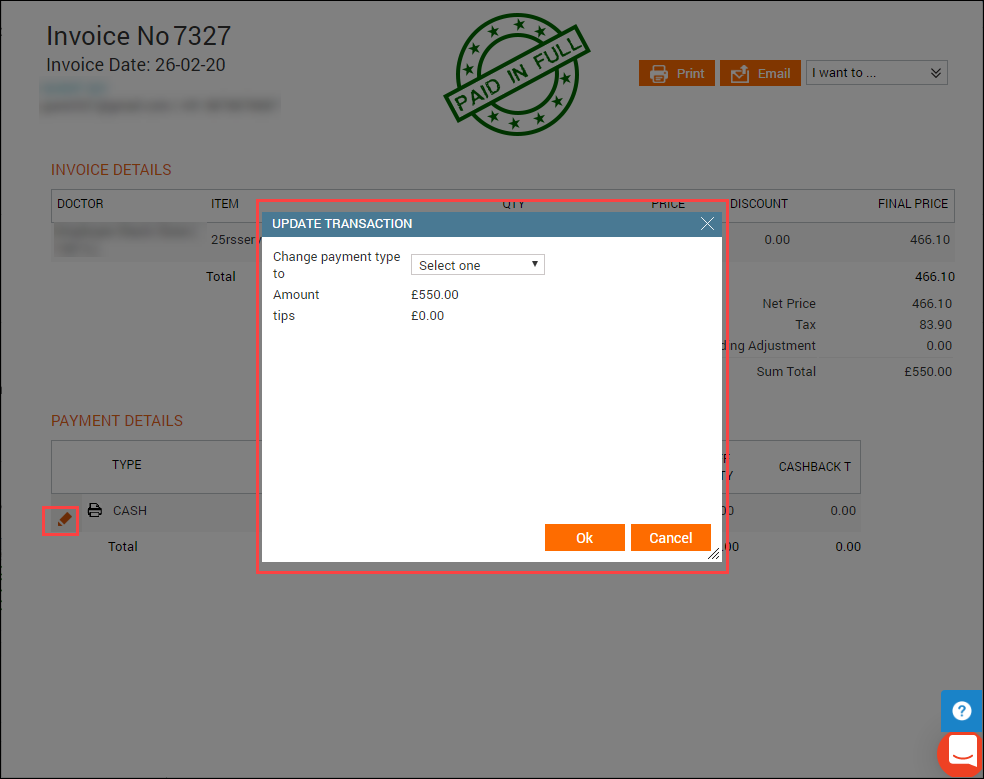Viewport: 984px width, 779px height.
Task: Click the Sum Total £550.00 value
Action: coord(928,372)
